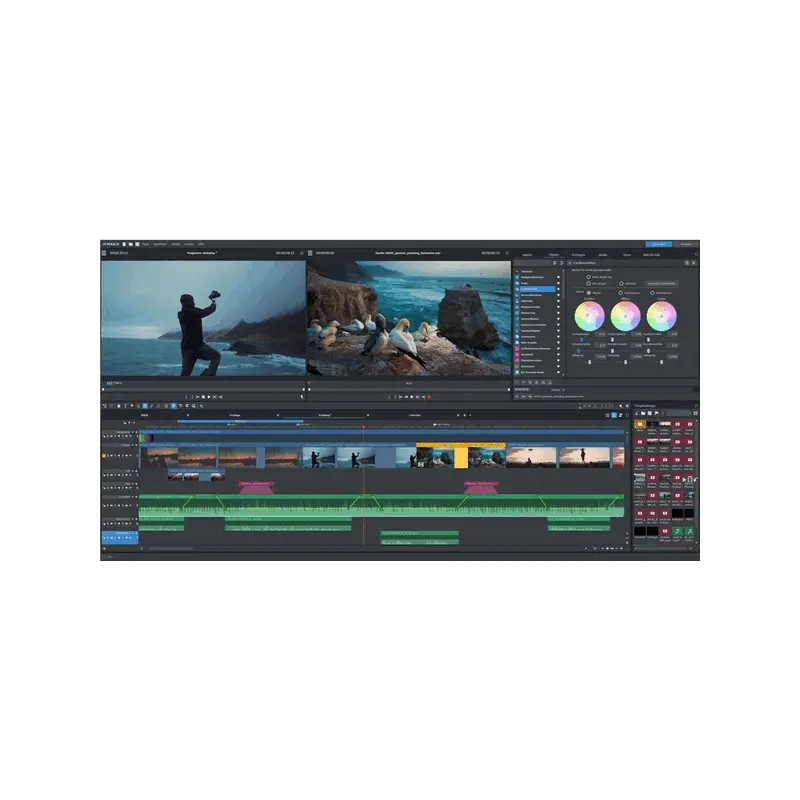Click the trash icon in the Farbkorrektur panel header
The width and height of the screenshot is (800, 800).
[687, 263]
